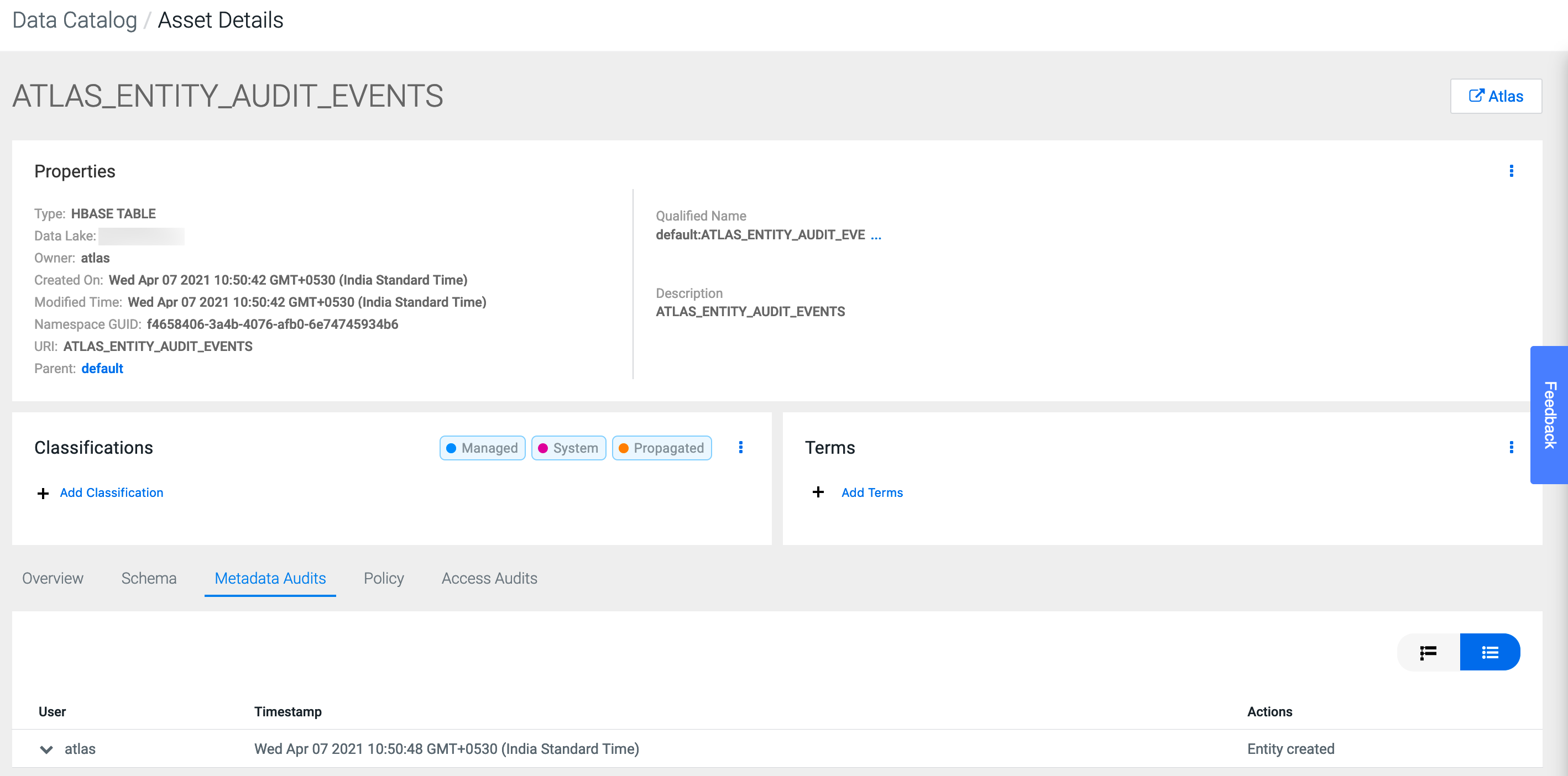Toggle the System classification filter
The image size is (1568, 776).
(x=568, y=448)
